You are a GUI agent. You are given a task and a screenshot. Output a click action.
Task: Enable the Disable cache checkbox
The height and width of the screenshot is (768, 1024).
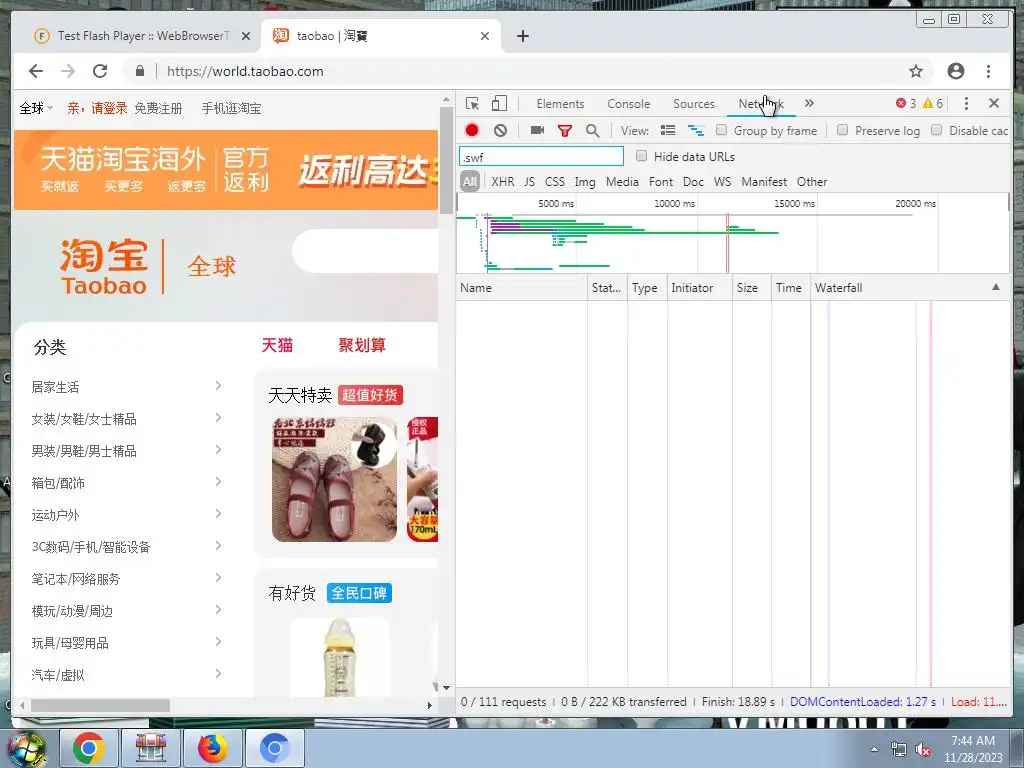click(936, 130)
